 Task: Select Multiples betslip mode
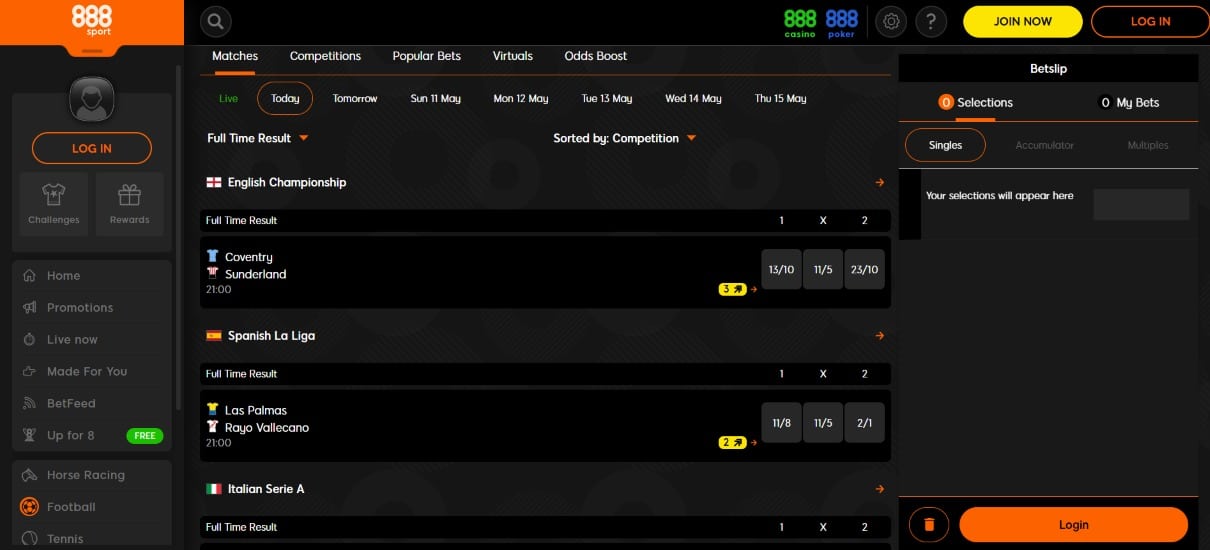click(x=1148, y=145)
